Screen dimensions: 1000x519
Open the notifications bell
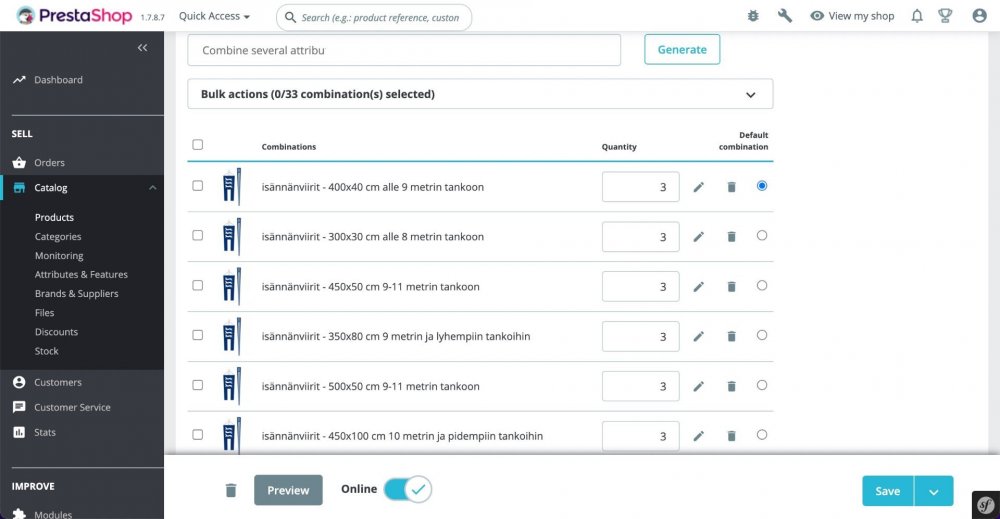tap(916, 16)
